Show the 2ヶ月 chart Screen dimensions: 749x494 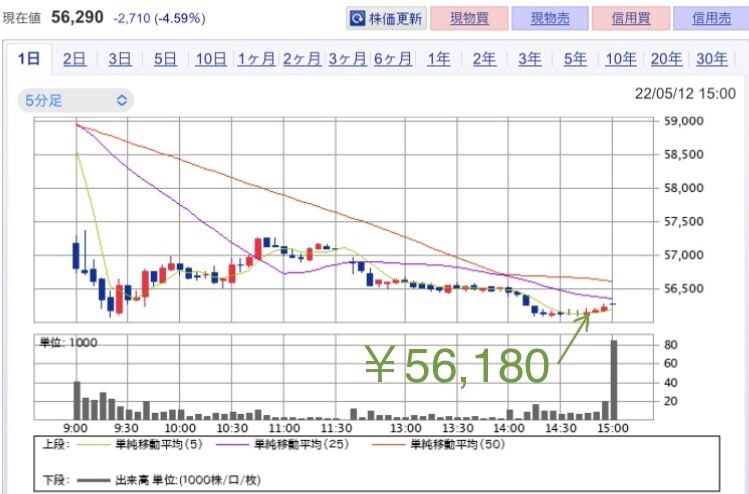302,59
